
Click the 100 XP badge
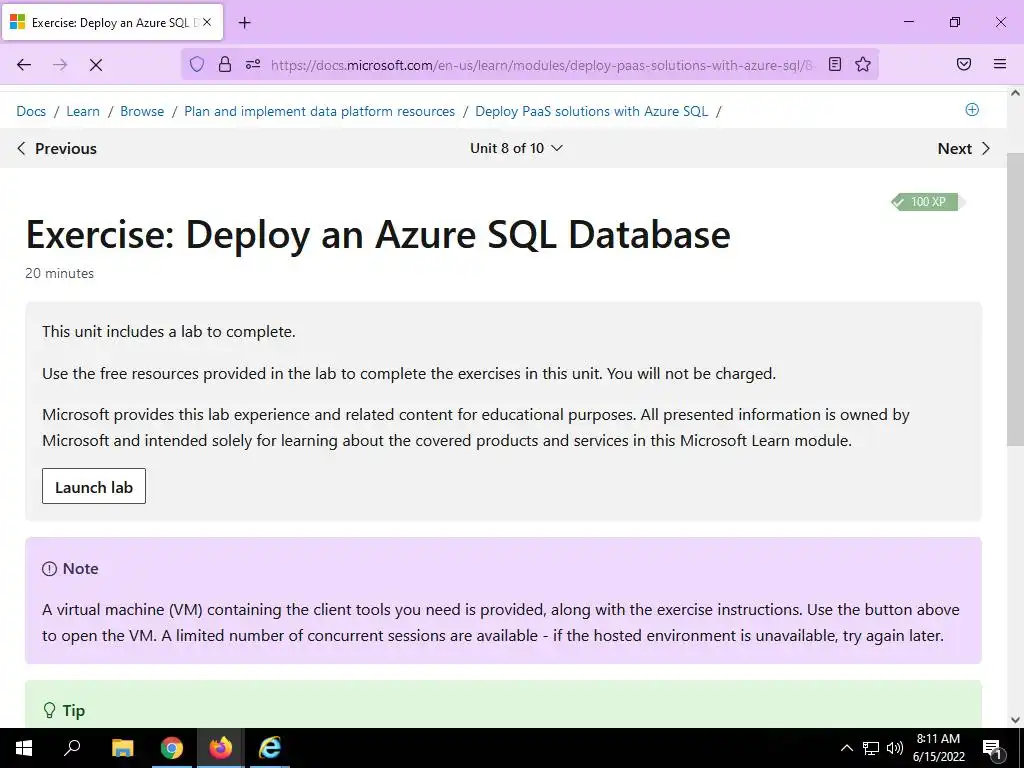point(927,202)
